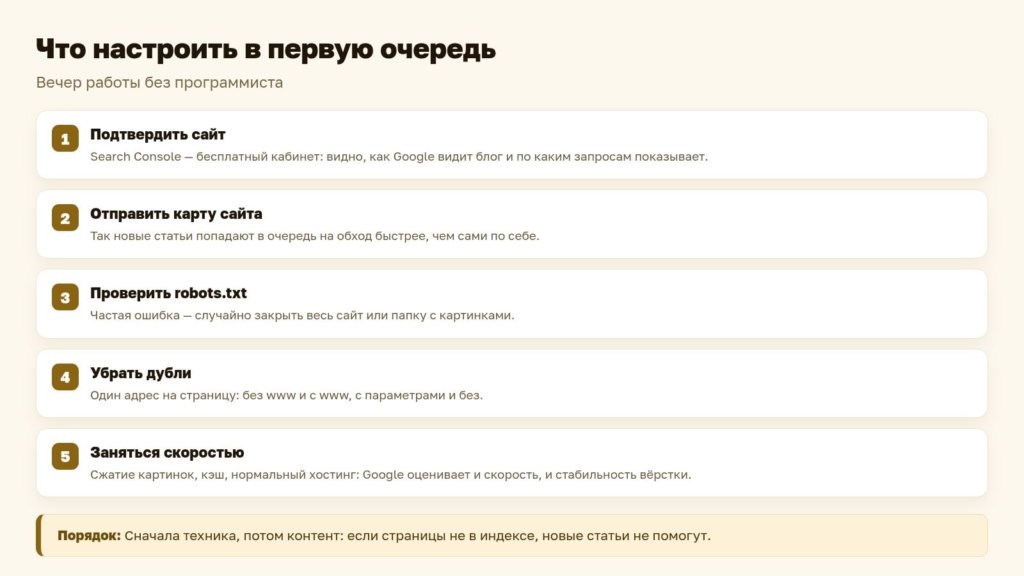The height and width of the screenshot is (576, 1024).
Task: Click the number 4 badge
Action: (x=65, y=377)
